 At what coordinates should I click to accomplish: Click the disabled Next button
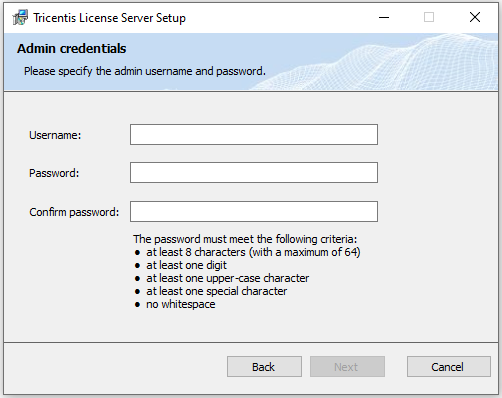347,367
